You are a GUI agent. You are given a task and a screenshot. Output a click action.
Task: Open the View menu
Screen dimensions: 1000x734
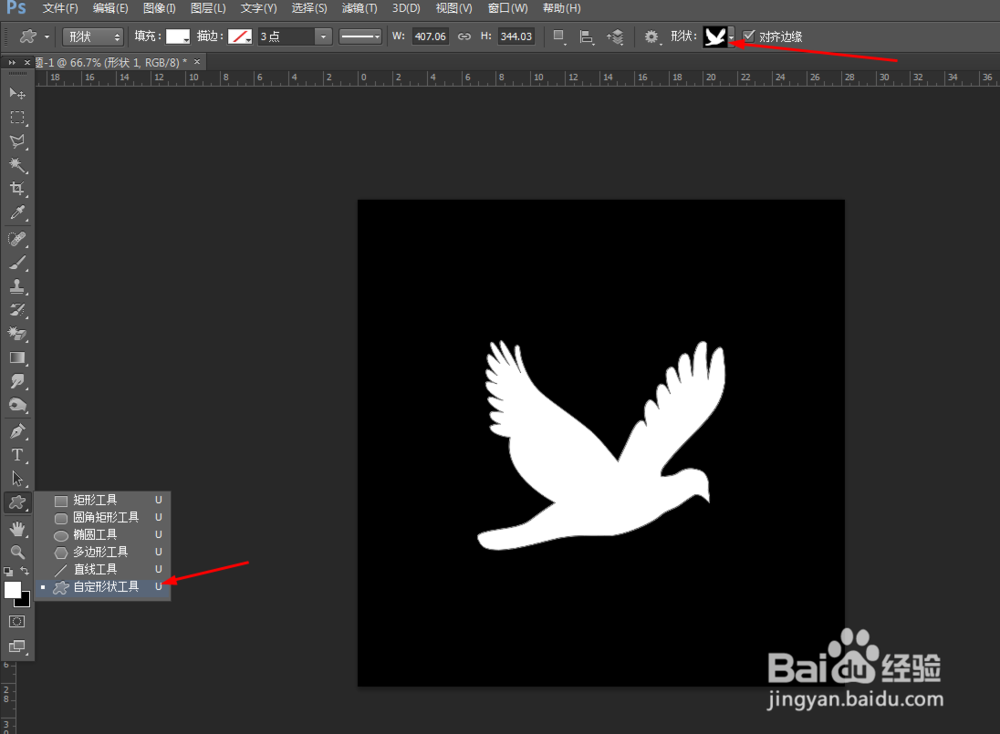tap(453, 8)
